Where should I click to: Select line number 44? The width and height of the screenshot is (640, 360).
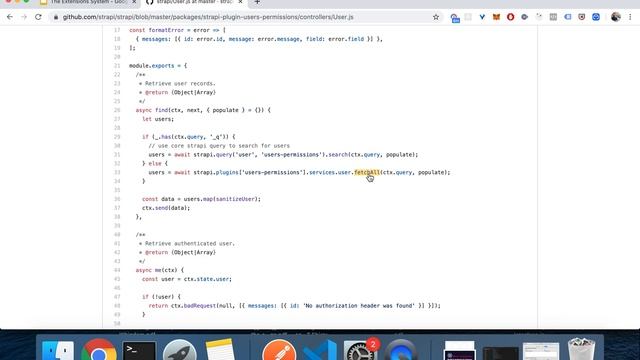point(117,270)
